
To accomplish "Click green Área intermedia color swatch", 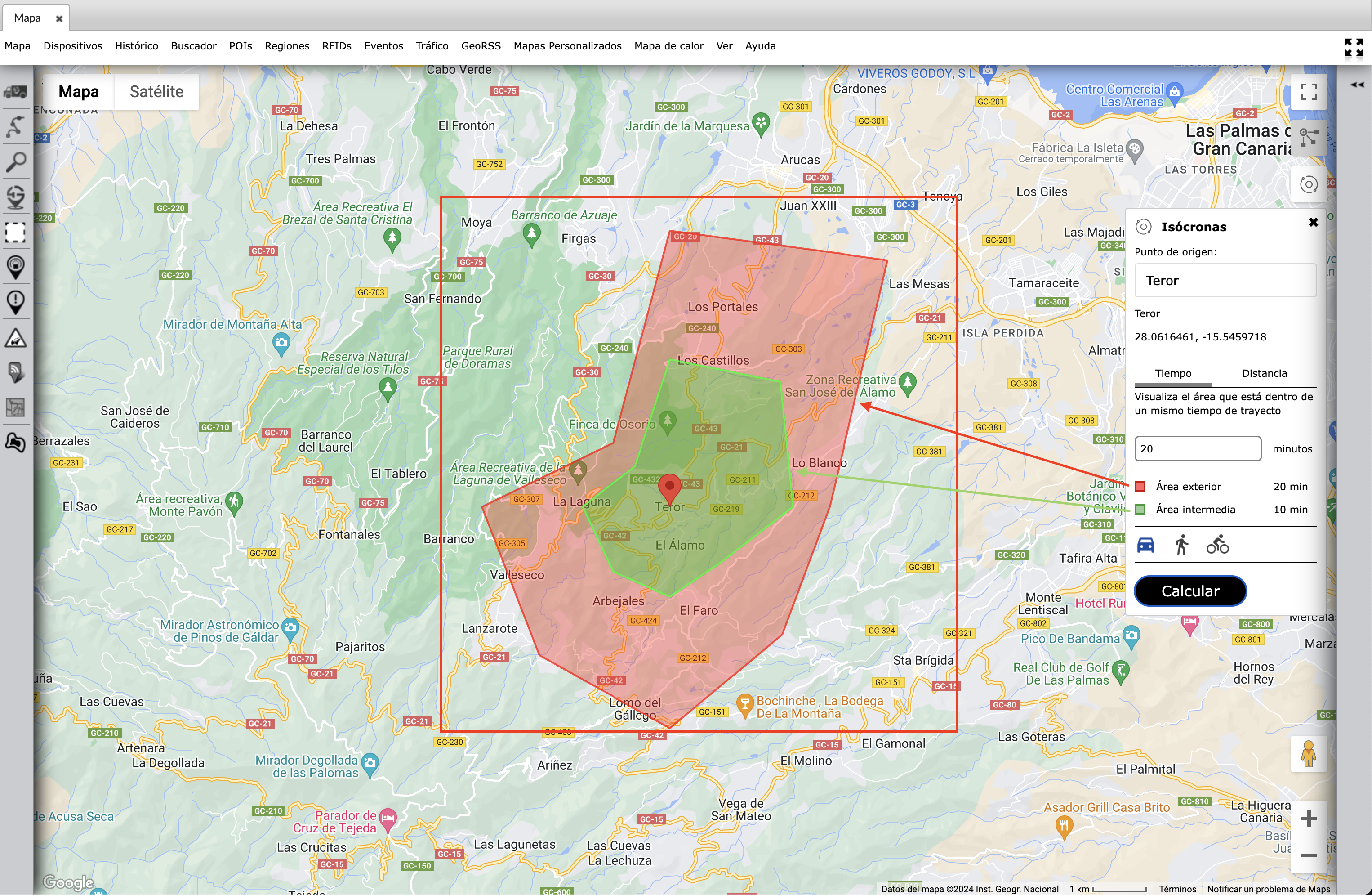I will click(x=1140, y=510).
